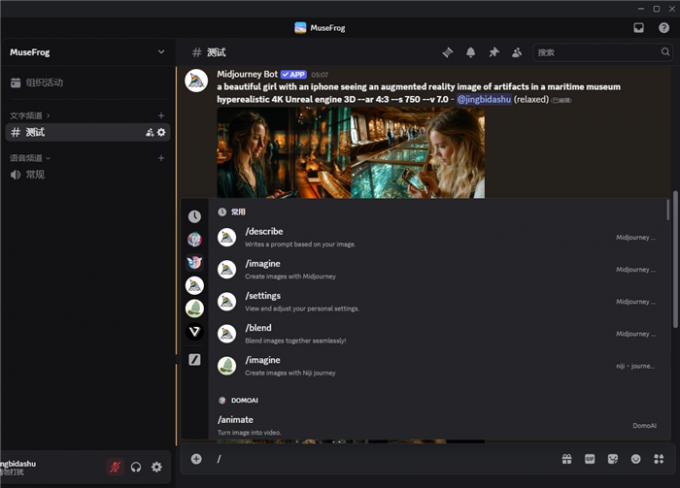Edit 测试 channel settings gear
This screenshot has height=488, width=680.
click(161, 132)
